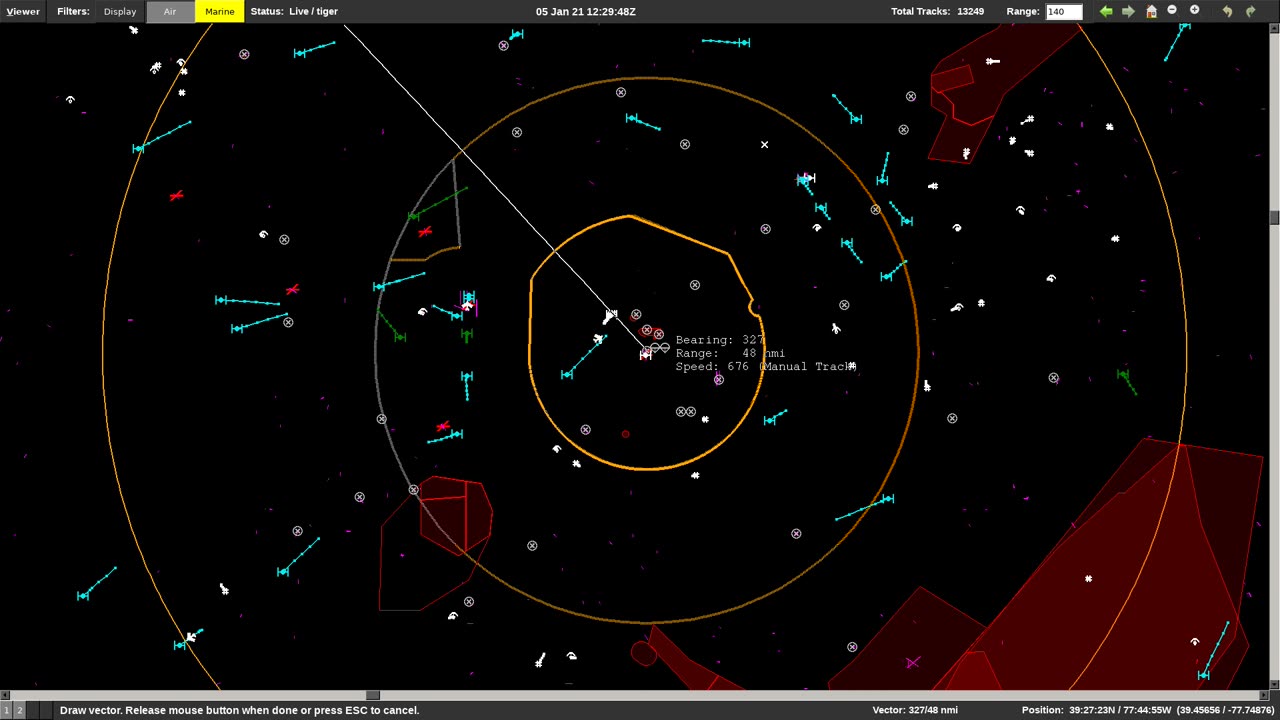Click the date and time readout

coord(585,11)
